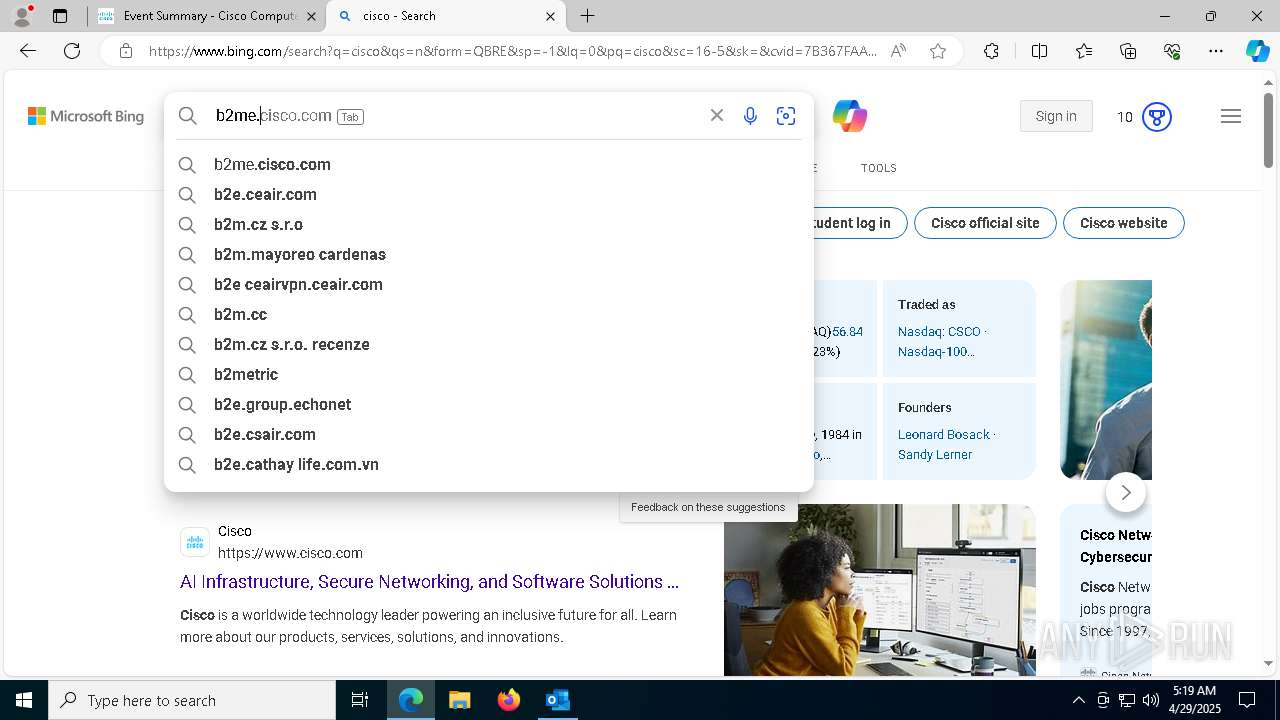View site information lock icon
Viewport: 1280px width, 720px height.
coord(125,51)
